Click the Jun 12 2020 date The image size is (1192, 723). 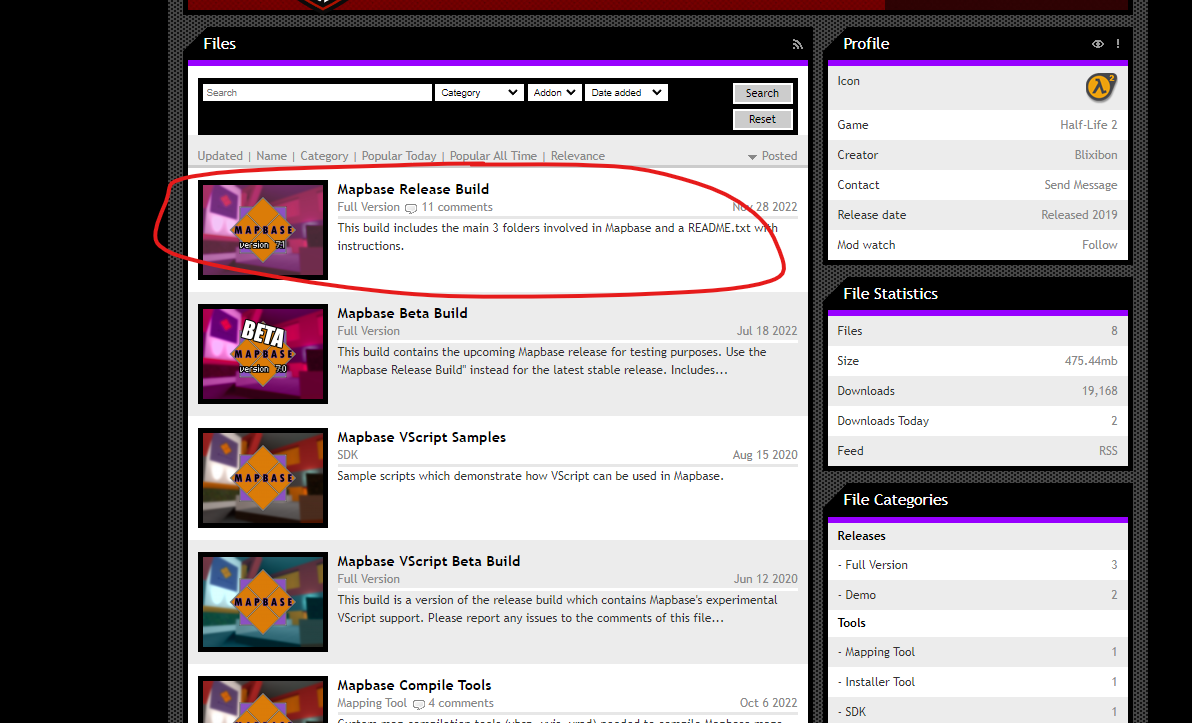[766, 579]
